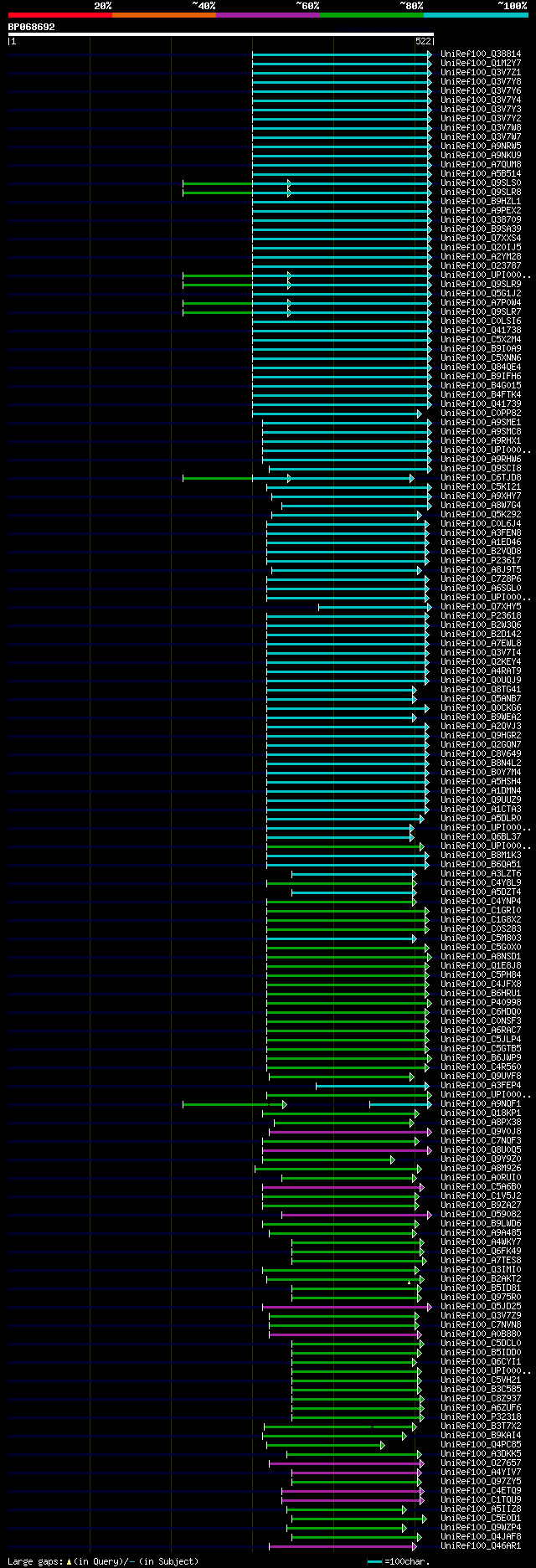Click on UniRef100_Q7XHY5
The height and width of the screenshot is (1568, 536).
[481, 607]
